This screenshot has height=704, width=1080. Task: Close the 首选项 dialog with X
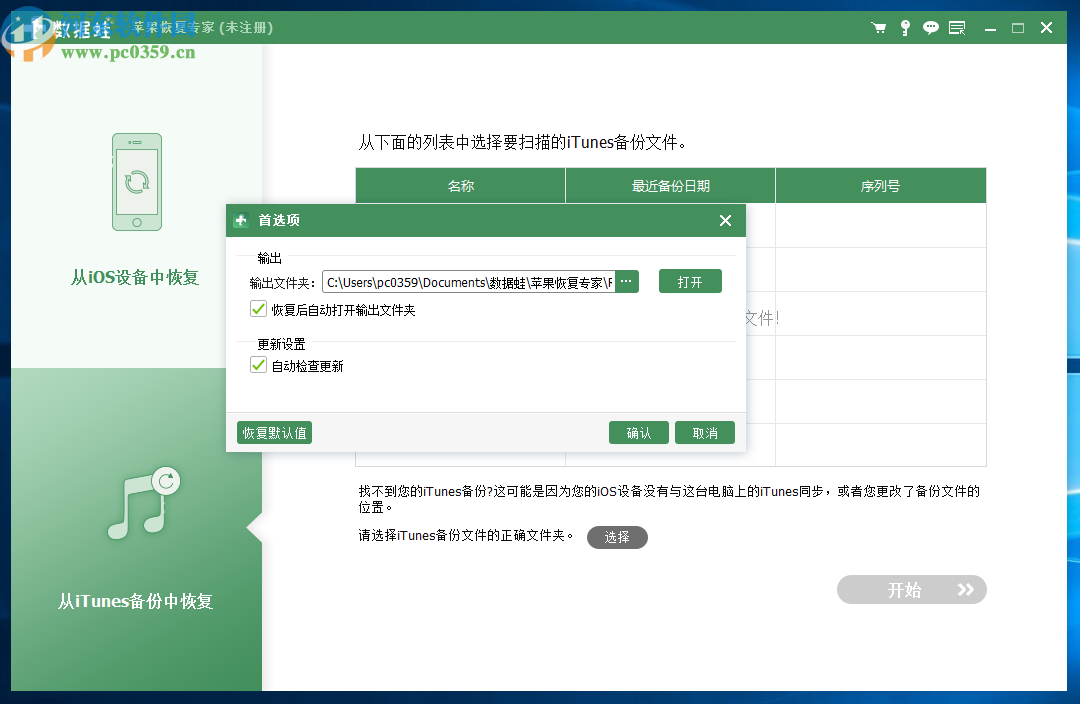[725, 220]
